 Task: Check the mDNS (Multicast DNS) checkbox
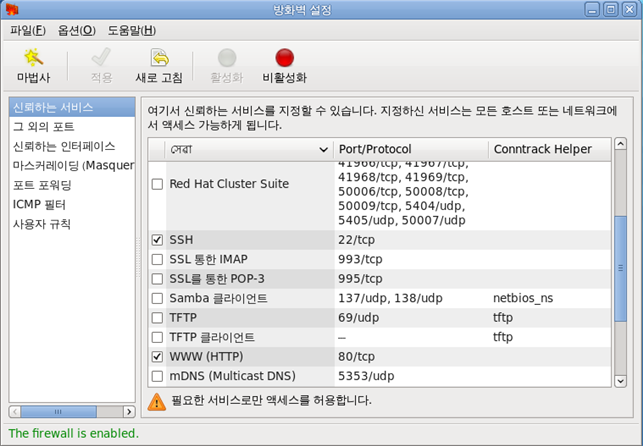(157, 376)
